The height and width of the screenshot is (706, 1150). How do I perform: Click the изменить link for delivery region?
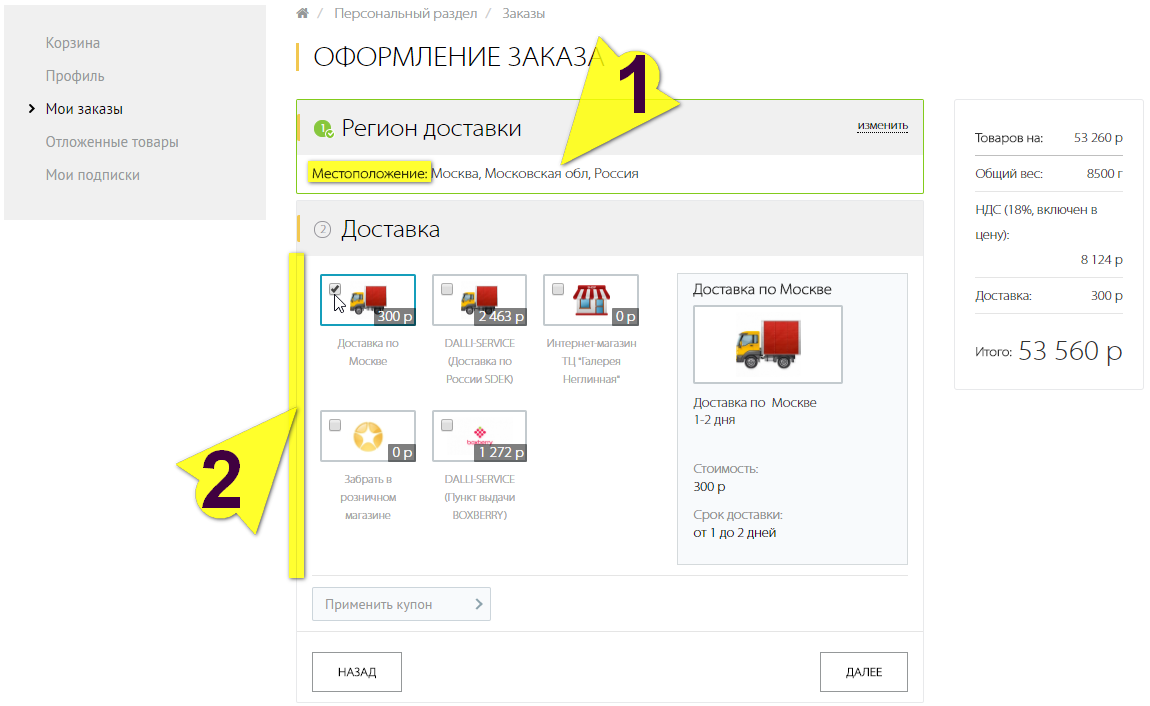pos(882,125)
